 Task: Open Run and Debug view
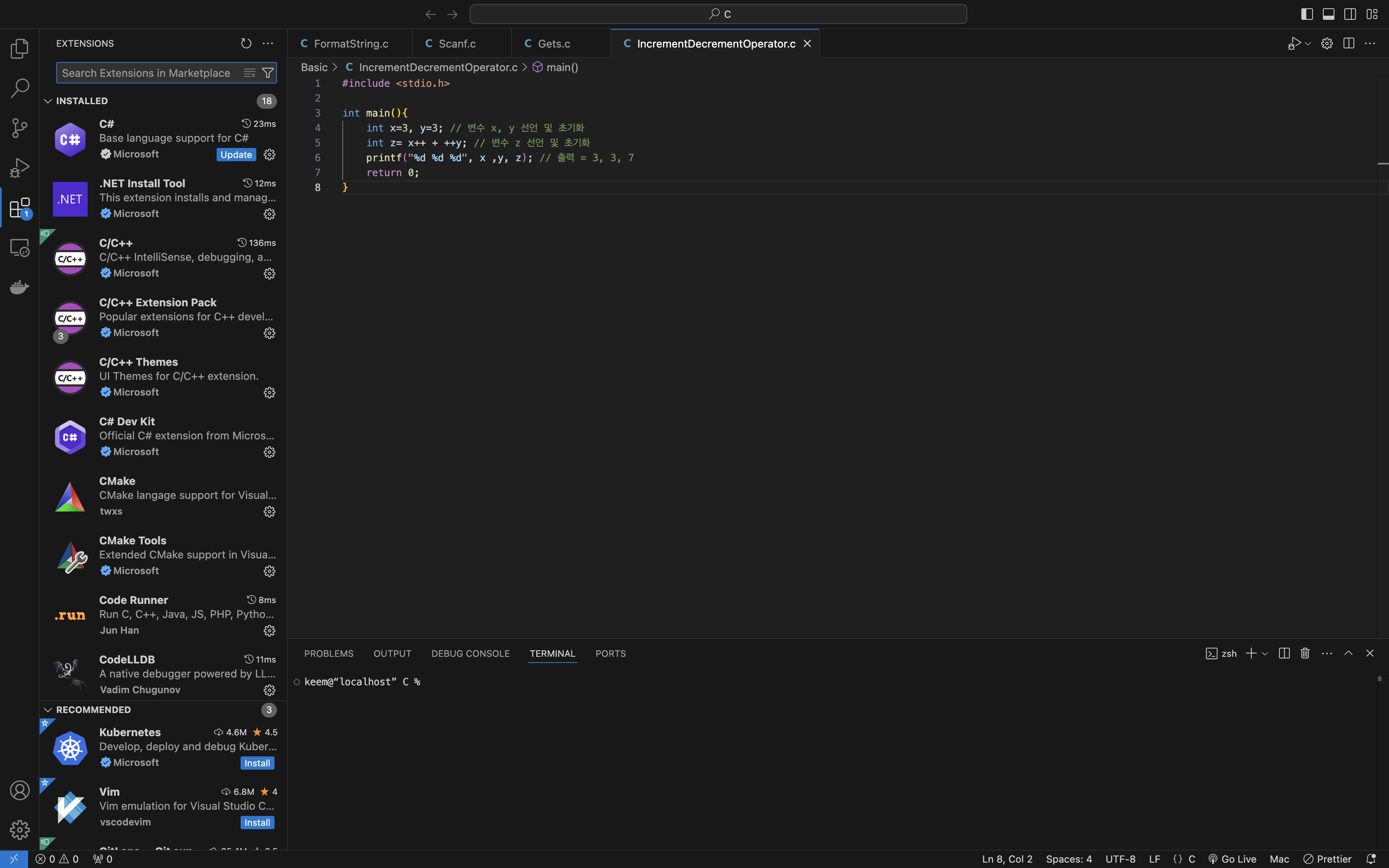(19, 168)
